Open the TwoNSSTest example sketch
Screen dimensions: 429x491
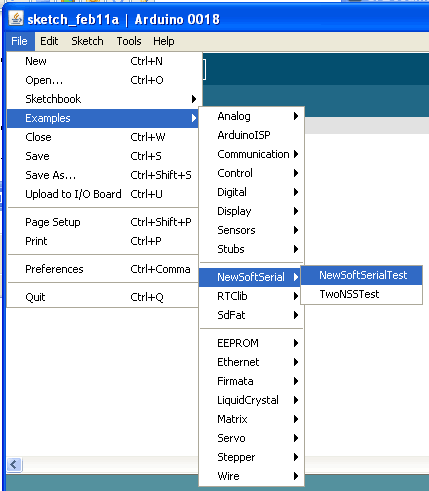click(362, 294)
